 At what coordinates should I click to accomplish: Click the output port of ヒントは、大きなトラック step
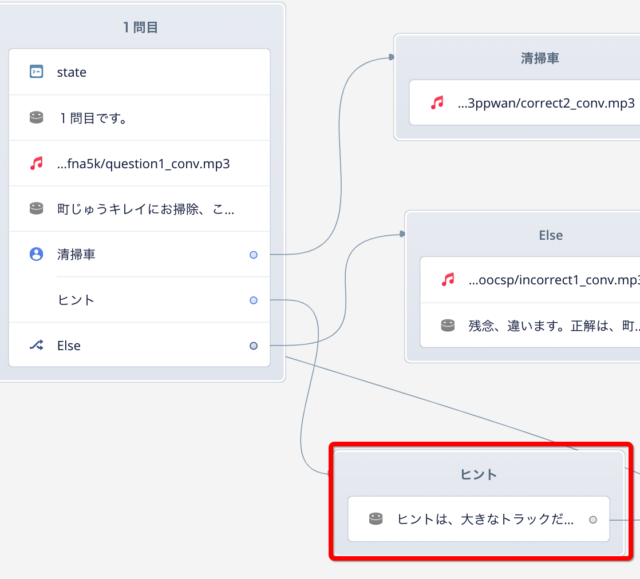[x=593, y=519]
